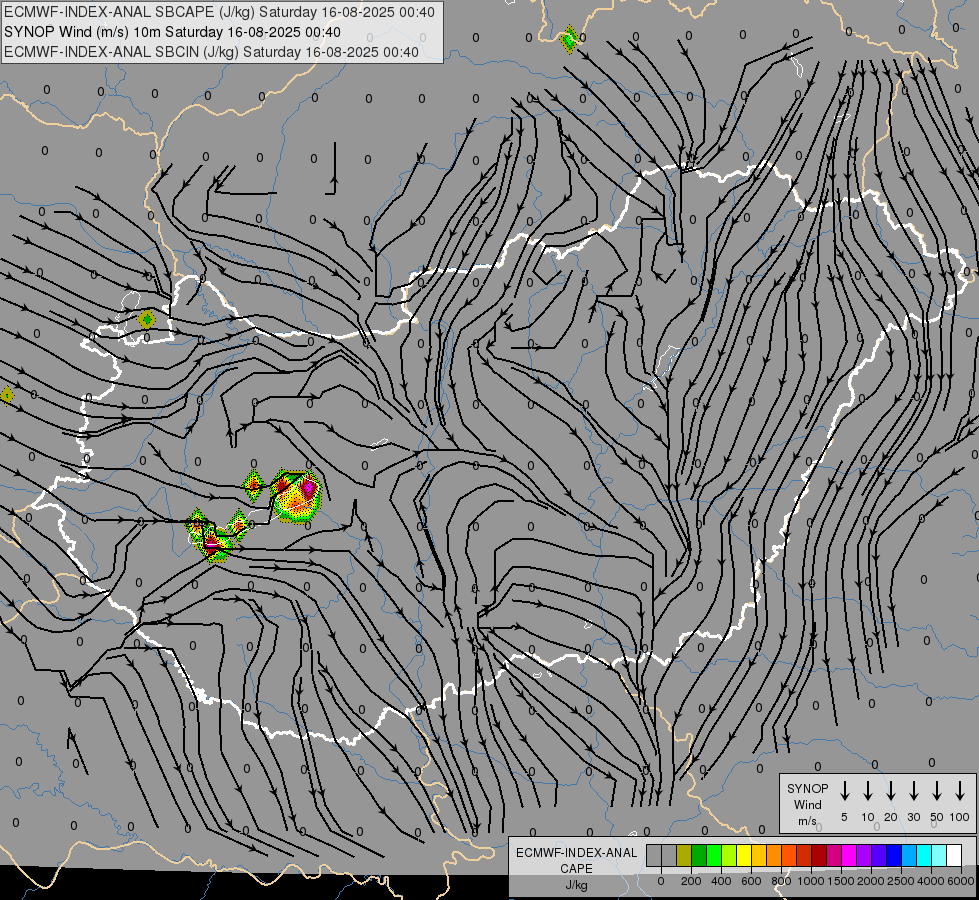The height and width of the screenshot is (900, 979).
Task: Click the 'J/kg' unit in the CAPE legend
Action: click(576, 885)
